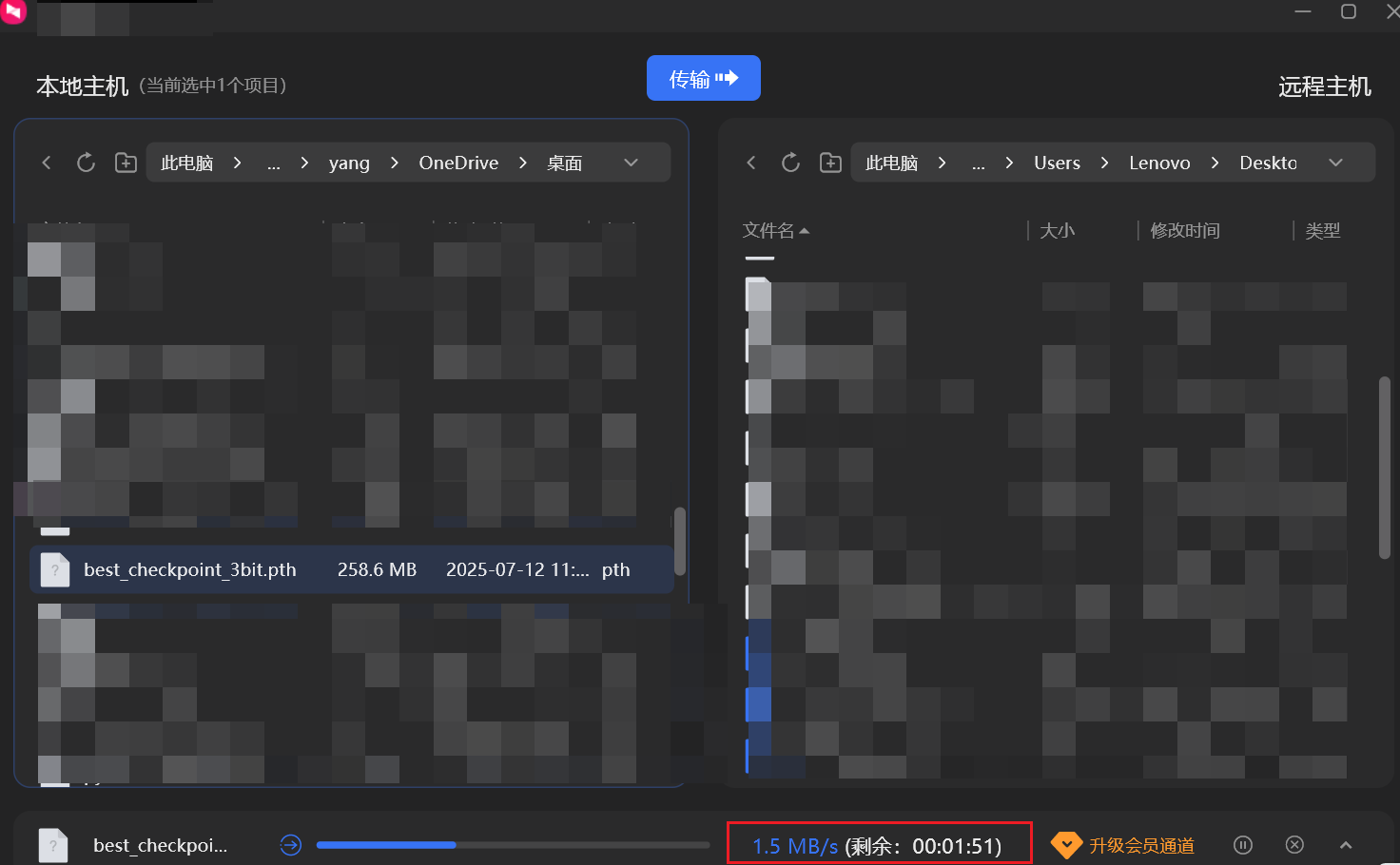Refresh the local host file list
The width and height of the screenshot is (1400, 865).
[x=86, y=163]
